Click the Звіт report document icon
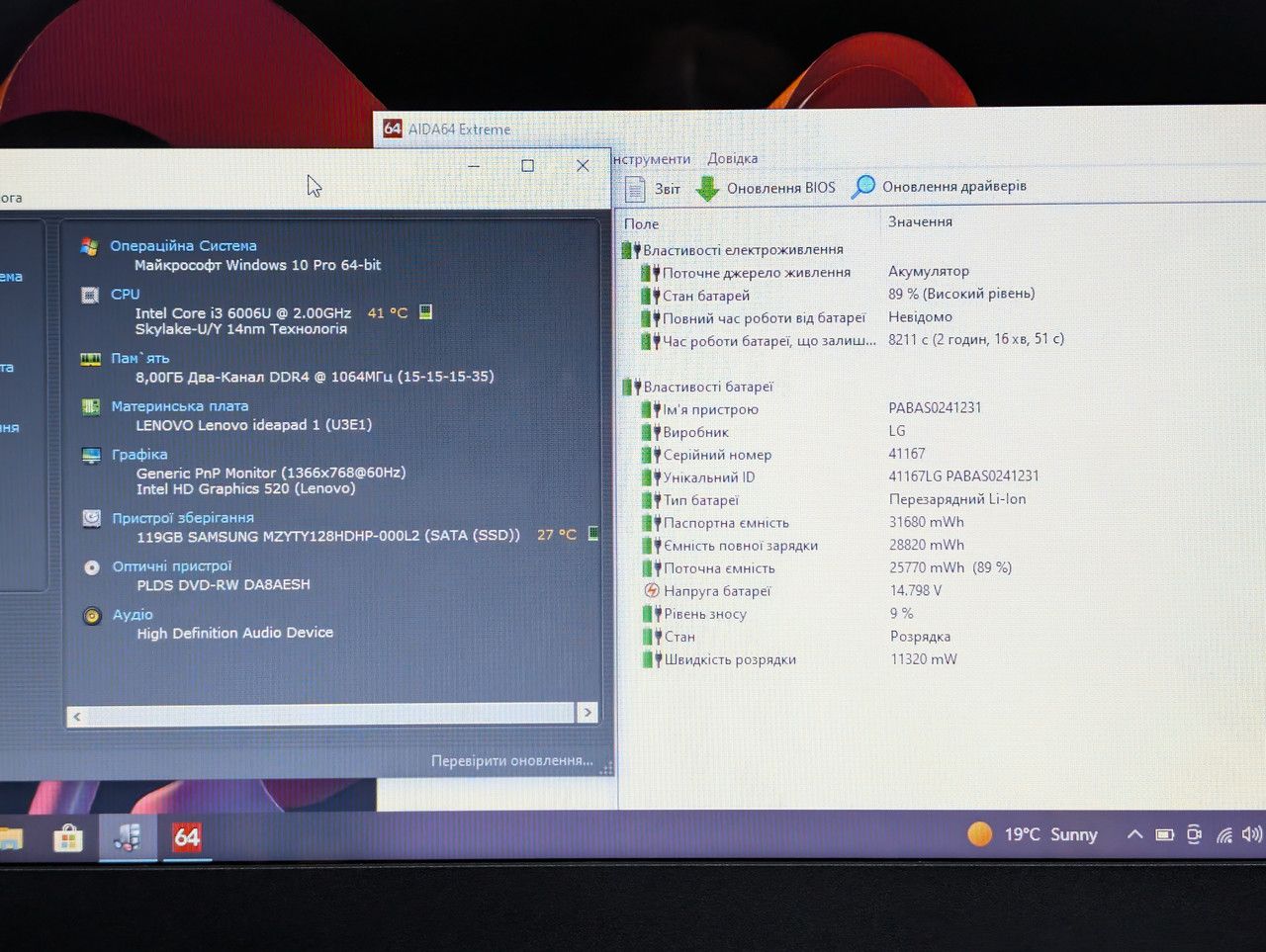Image resolution: width=1266 pixels, height=952 pixels. [x=635, y=189]
